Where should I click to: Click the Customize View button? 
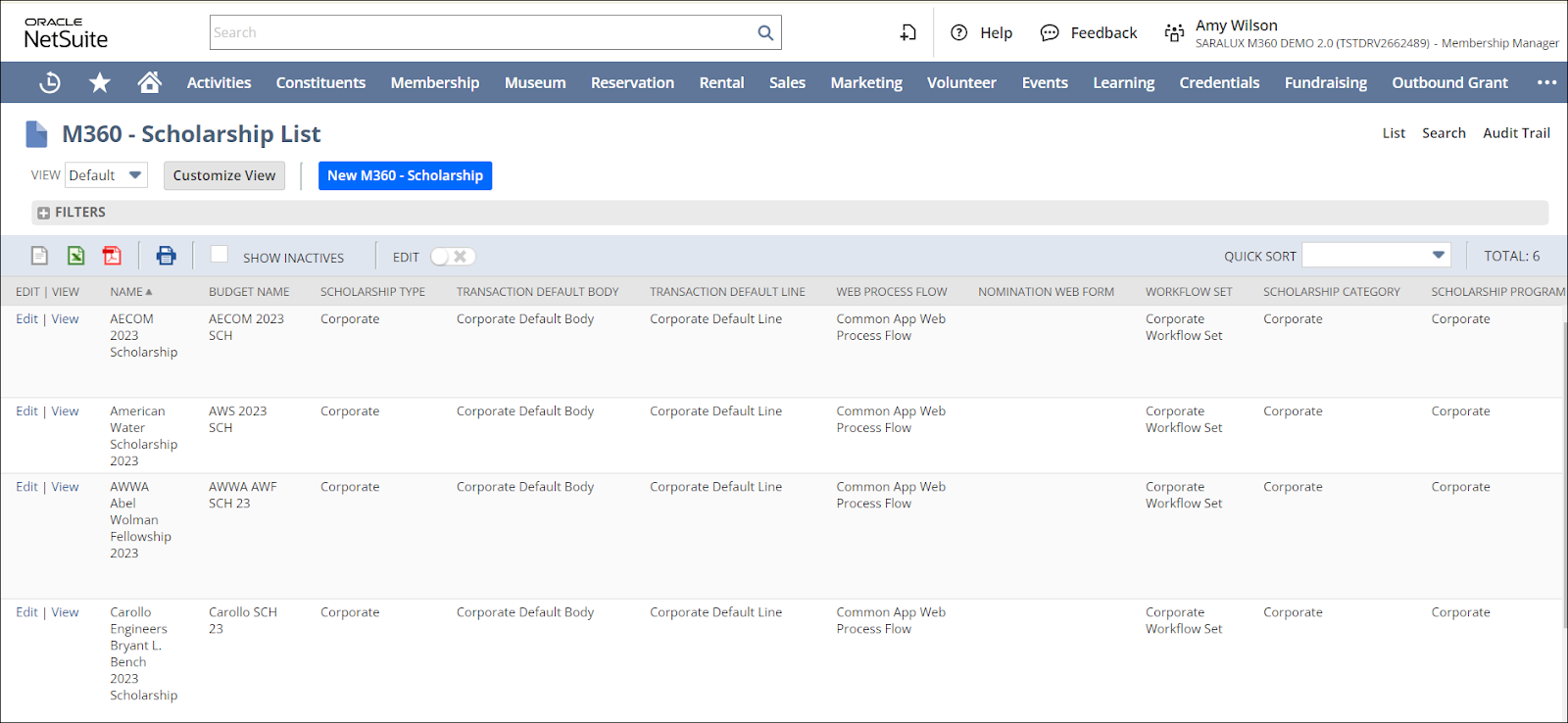pyautogui.click(x=224, y=175)
